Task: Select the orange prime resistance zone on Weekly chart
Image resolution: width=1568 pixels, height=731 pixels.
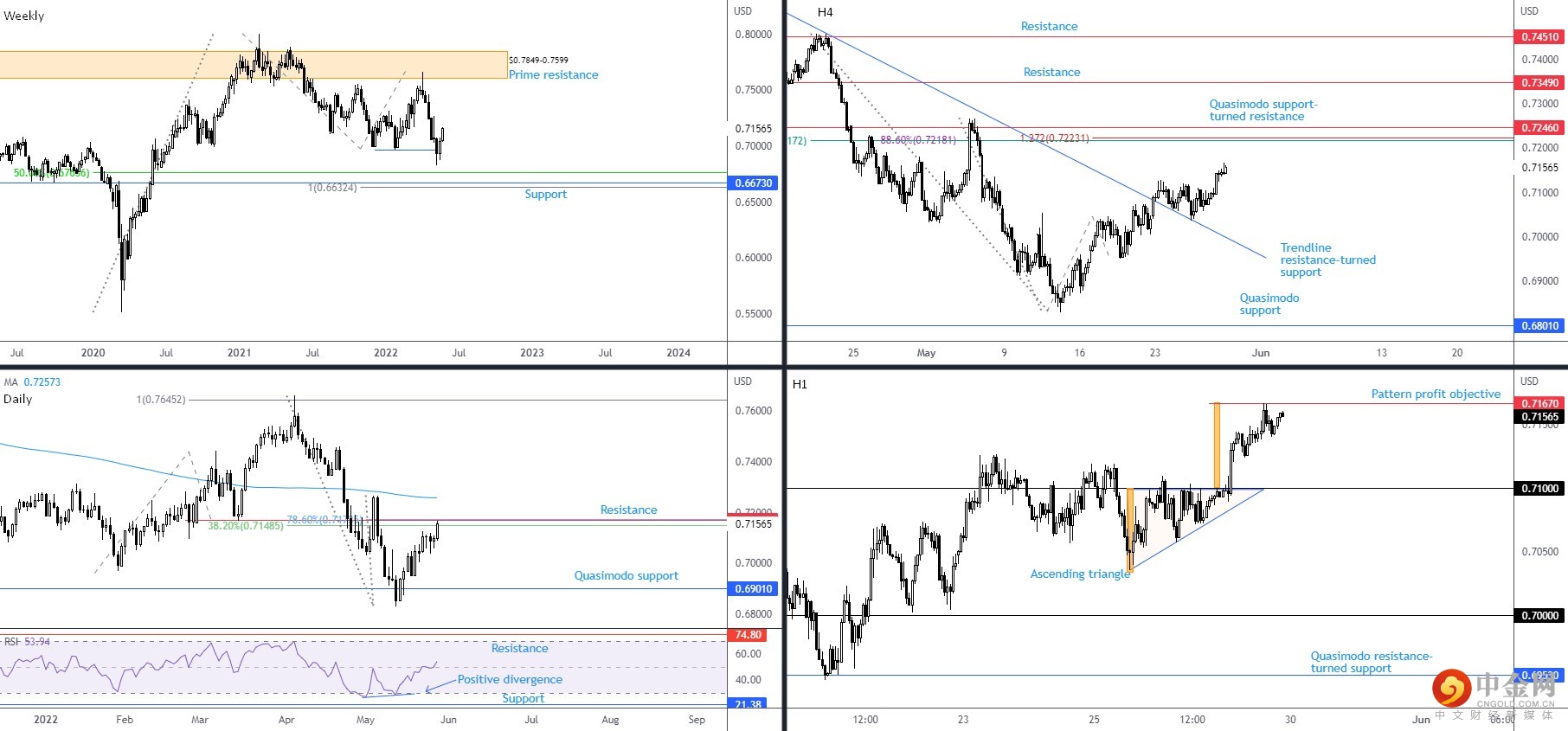Action: [254, 65]
